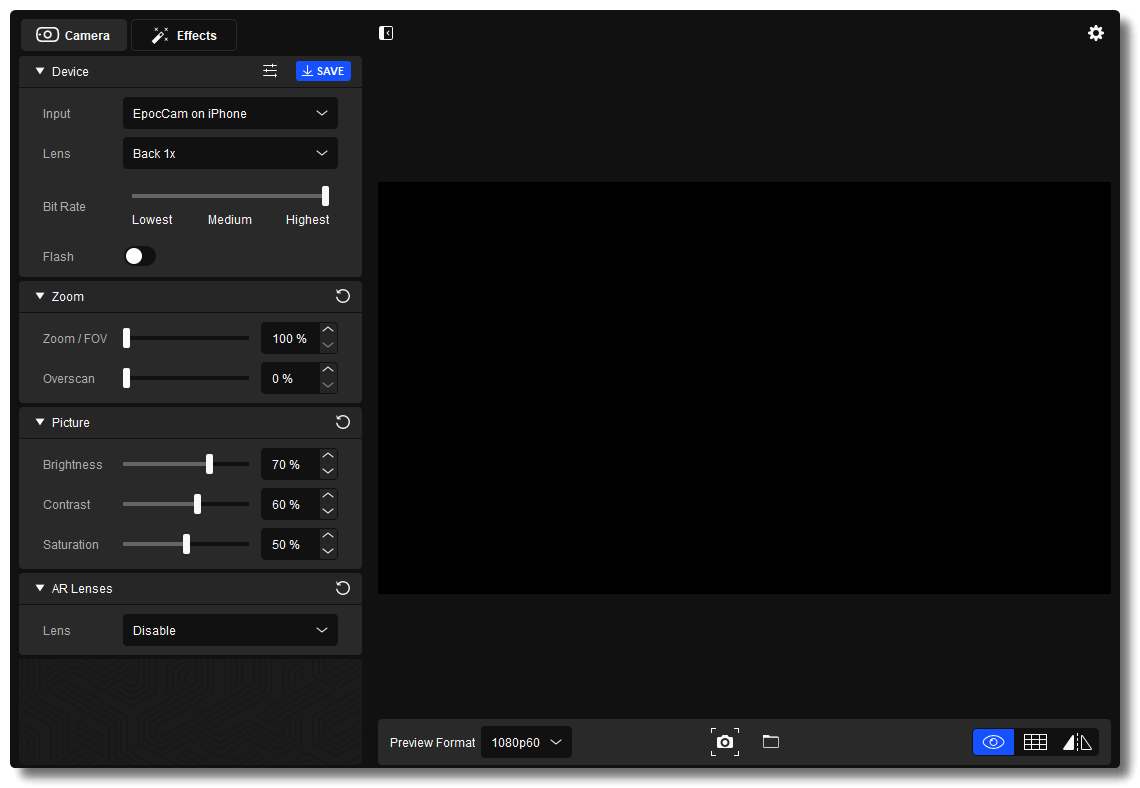Open the Input device dropdown
Viewport: 1140px width, 788px height.
pos(230,113)
